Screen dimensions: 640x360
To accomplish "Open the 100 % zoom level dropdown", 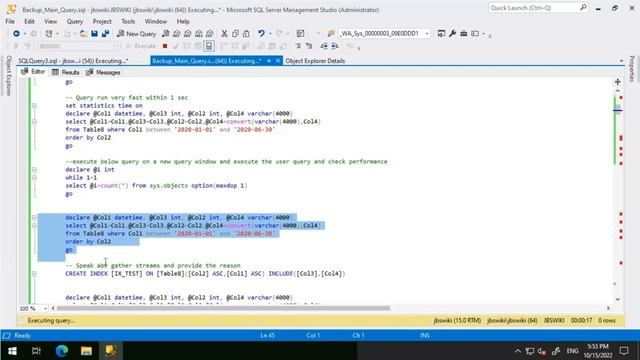I will (x=45, y=309).
